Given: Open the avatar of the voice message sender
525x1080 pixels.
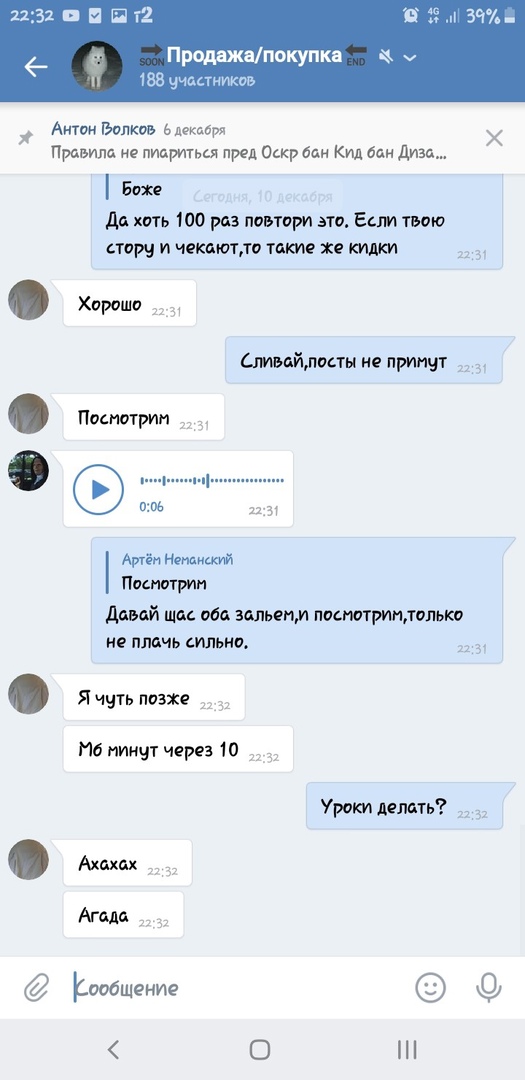Looking at the screenshot, I should point(28,470).
